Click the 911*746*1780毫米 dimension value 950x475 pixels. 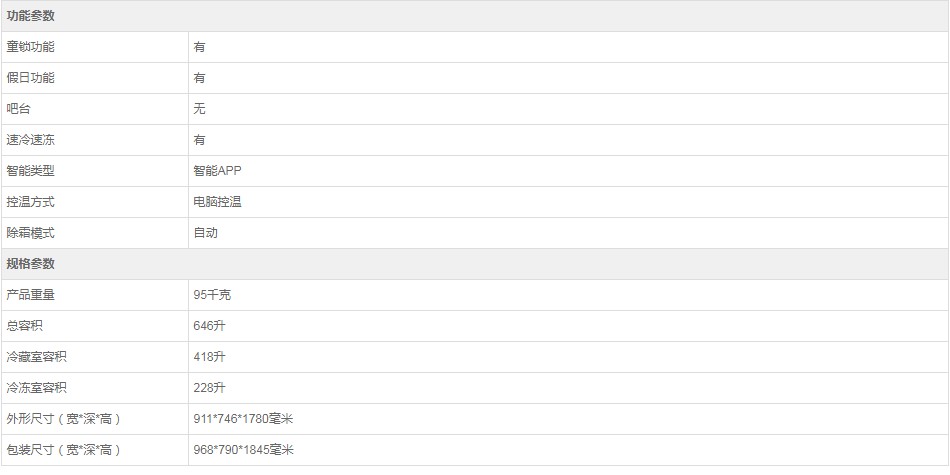244,419
